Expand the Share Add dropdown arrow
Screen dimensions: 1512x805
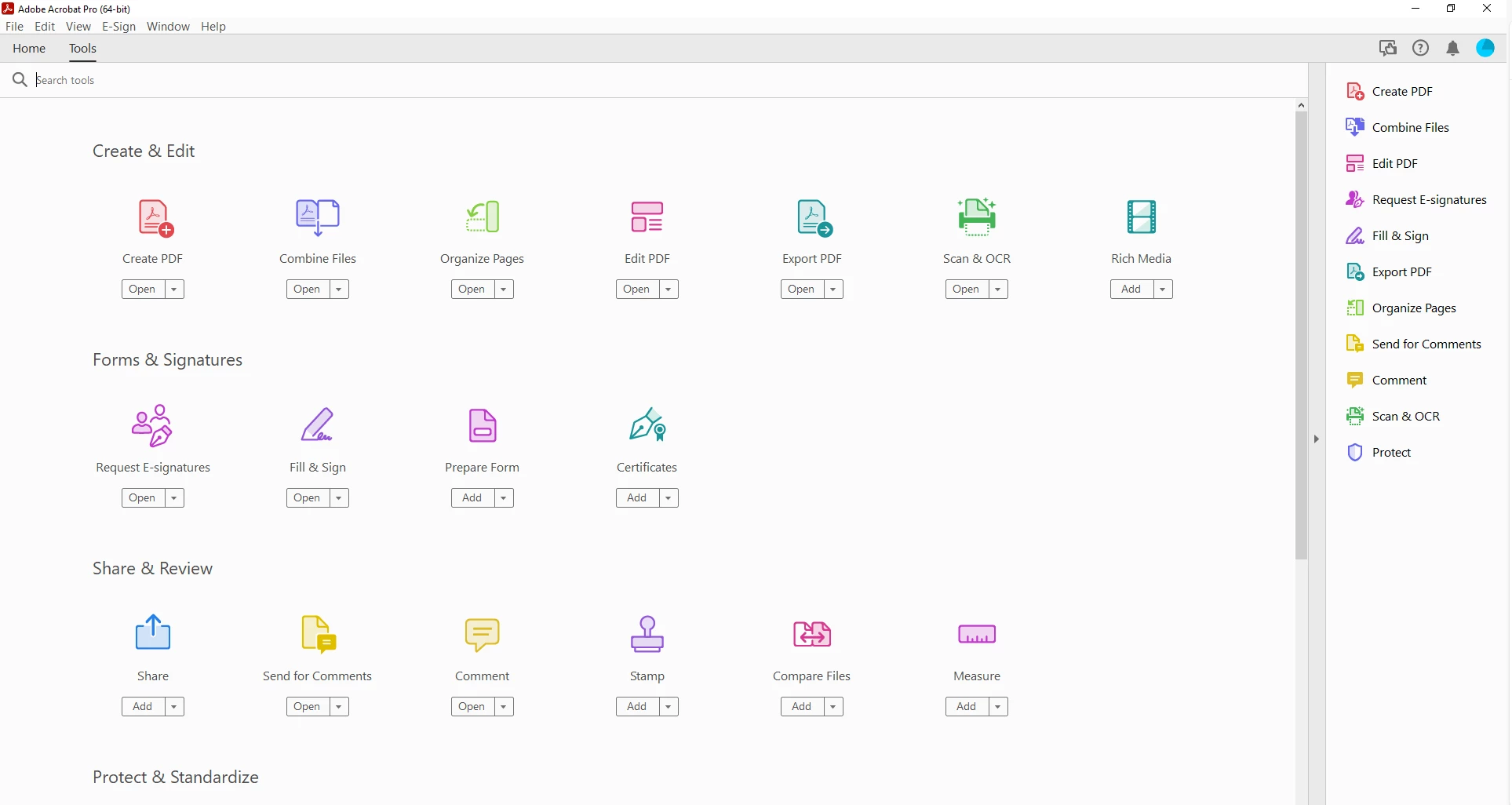click(x=174, y=707)
